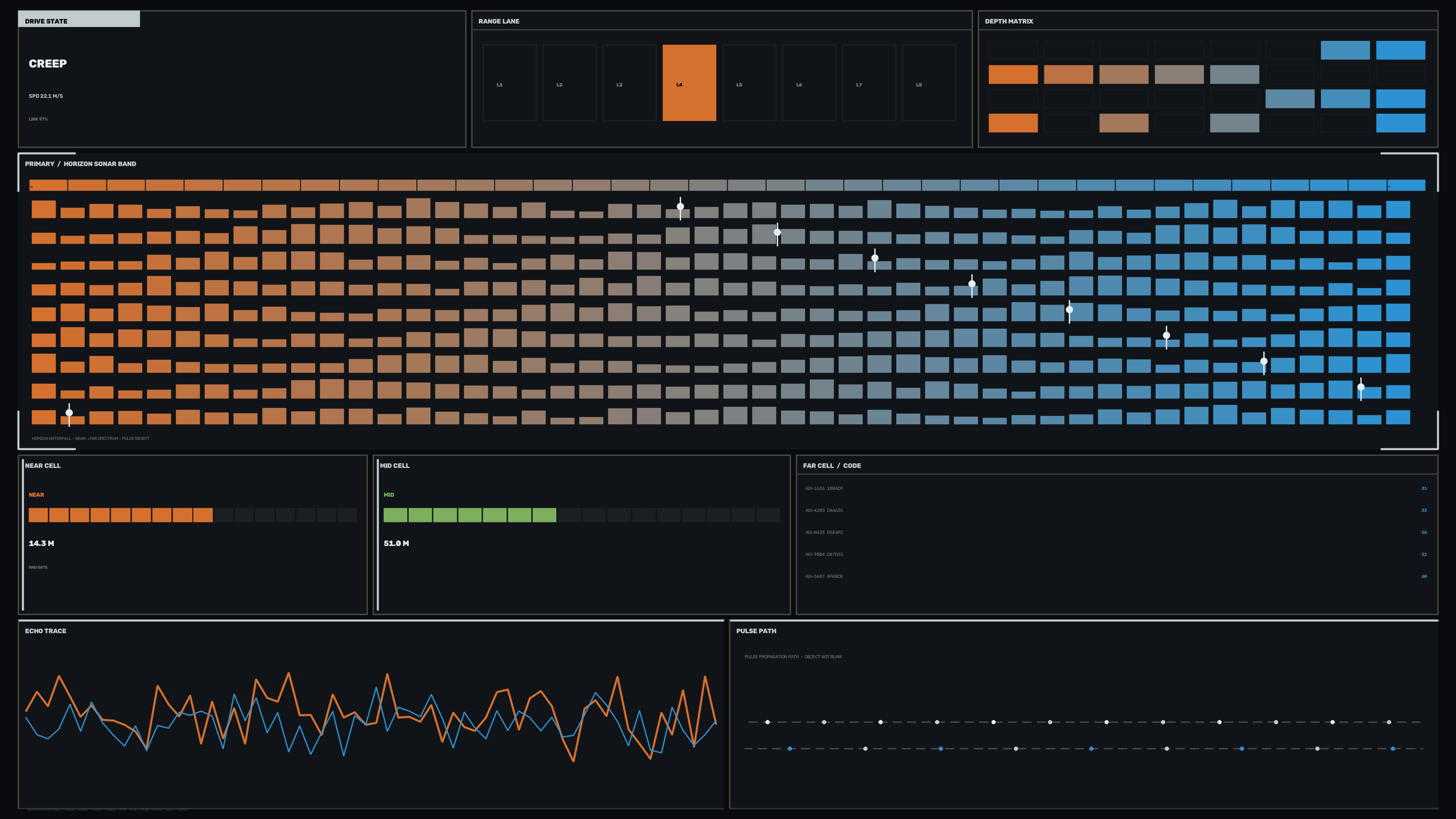This screenshot has height=819, width=1456.
Task: Select the DRIVE STATE tab
Action: (x=79, y=19)
